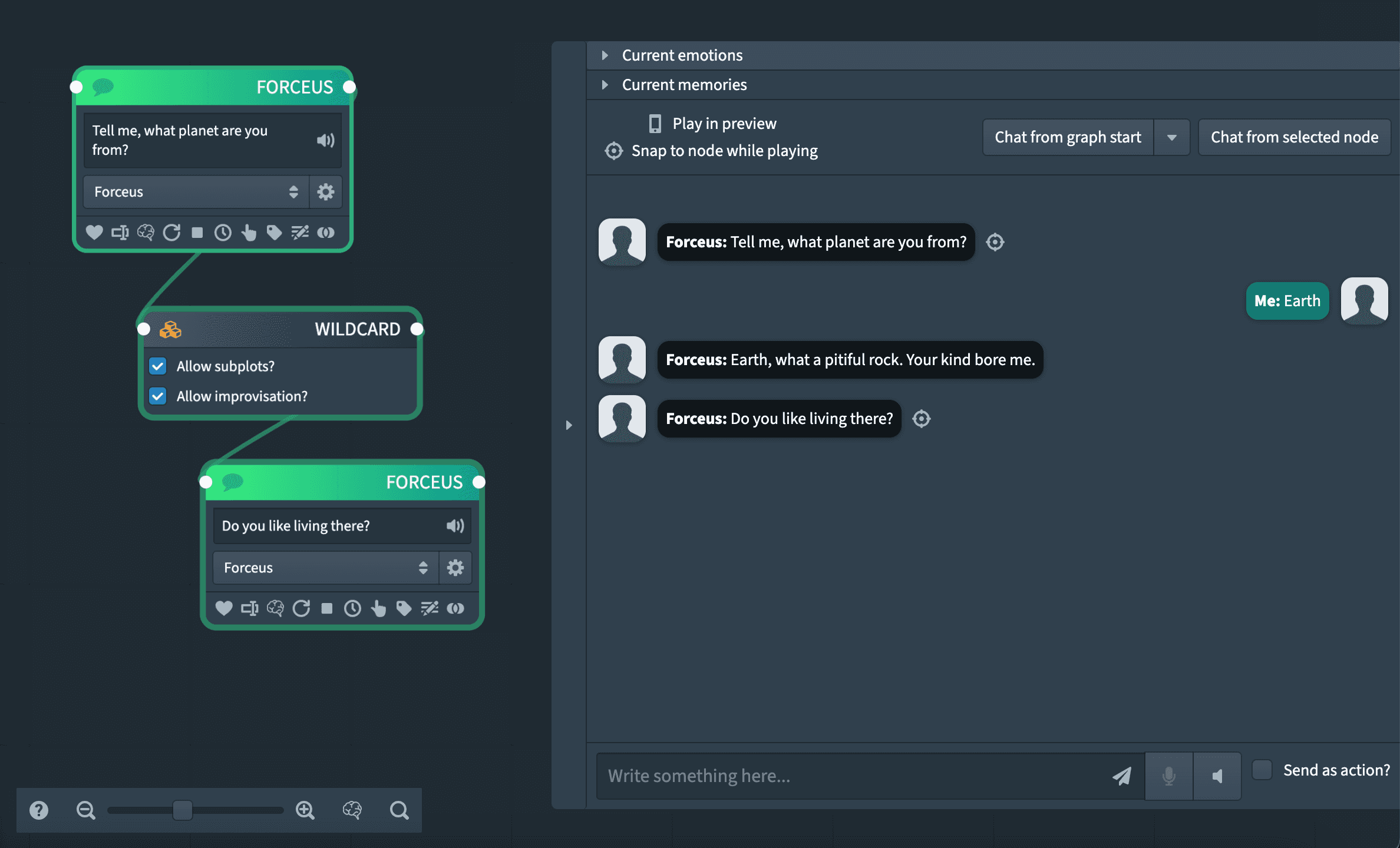Select the tag icon on the bottom Forceus node
The height and width of the screenshot is (848, 1400).
pos(404,608)
